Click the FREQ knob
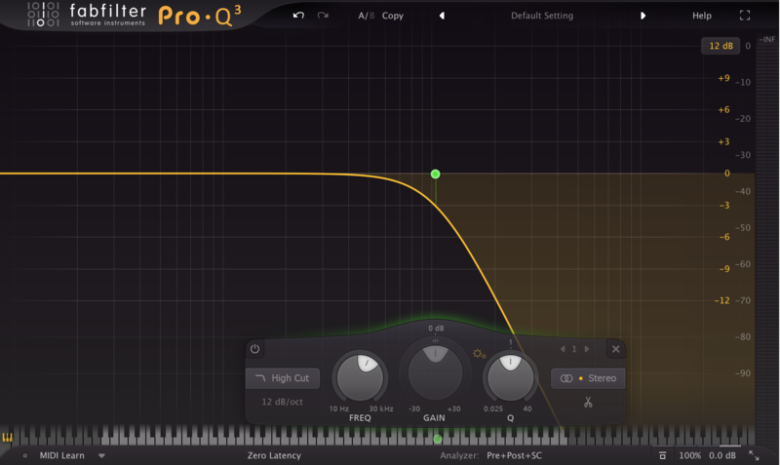This screenshot has height=465, width=780. tap(360, 377)
